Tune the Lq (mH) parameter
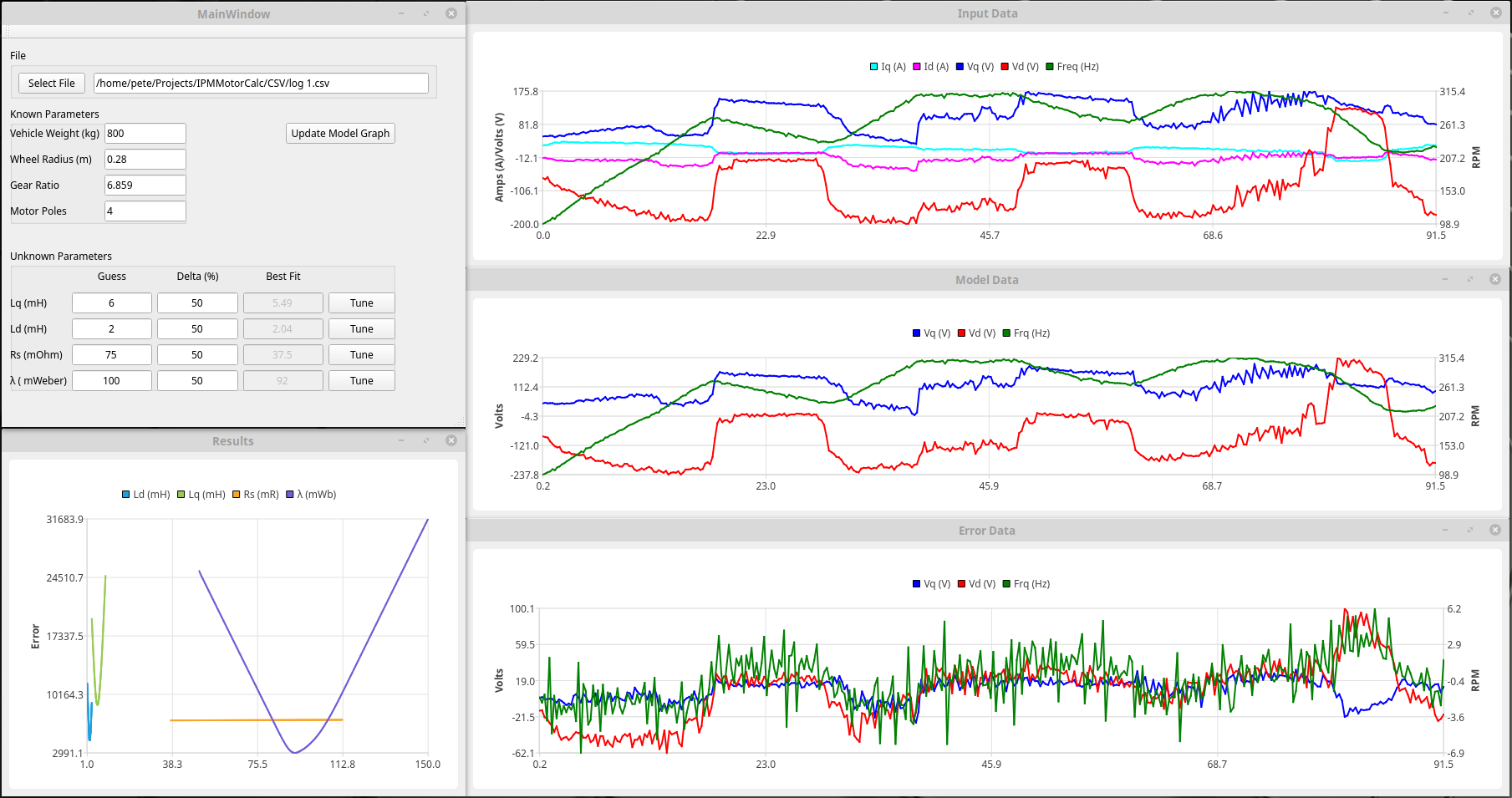Viewport: 1512px width, 798px height. (x=361, y=303)
